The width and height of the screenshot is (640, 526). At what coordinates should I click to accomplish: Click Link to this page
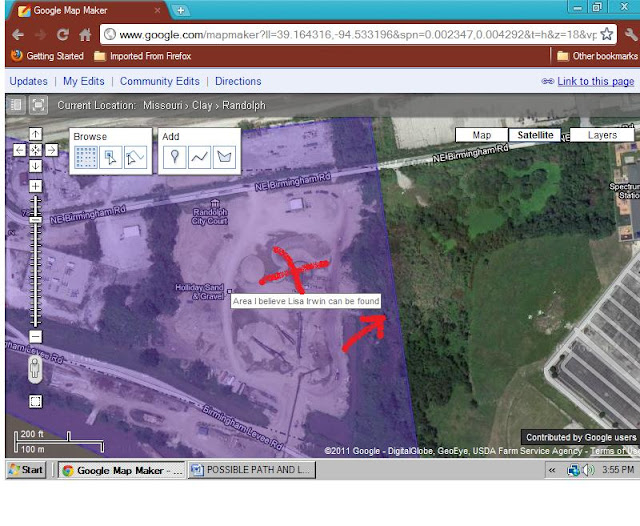(x=596, y=81)
